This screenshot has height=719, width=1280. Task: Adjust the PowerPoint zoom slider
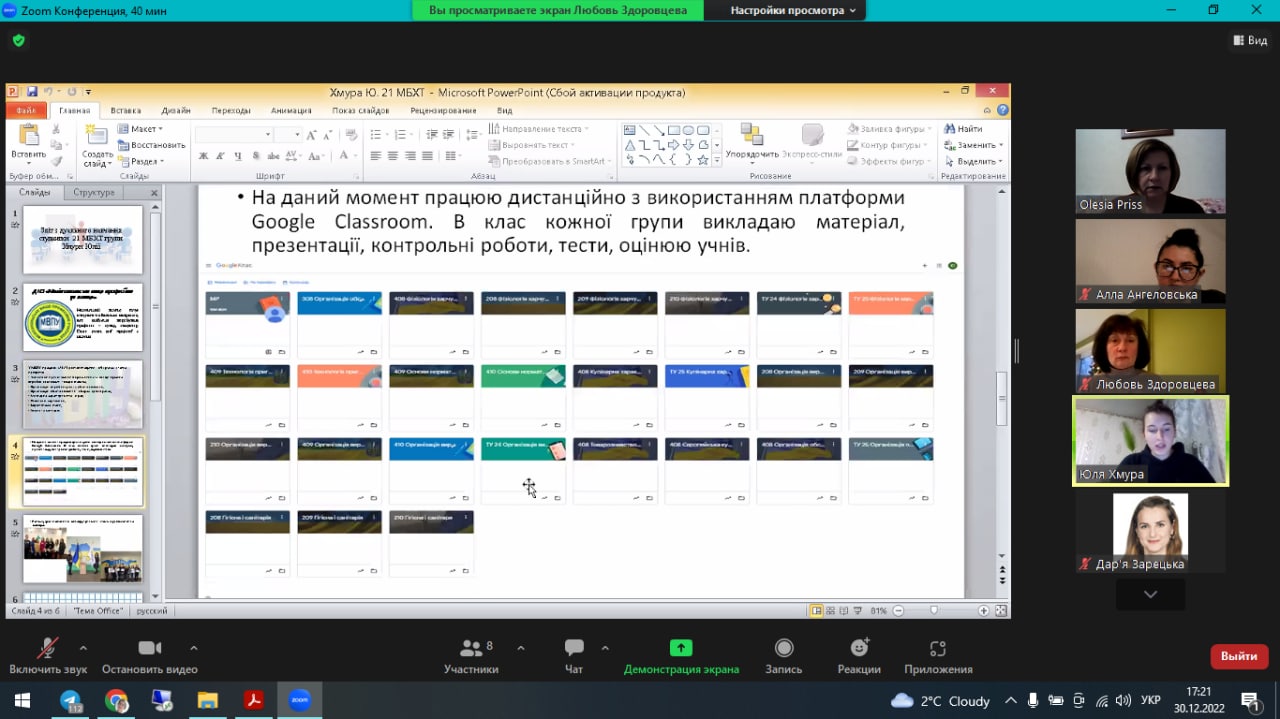(934, 610)
